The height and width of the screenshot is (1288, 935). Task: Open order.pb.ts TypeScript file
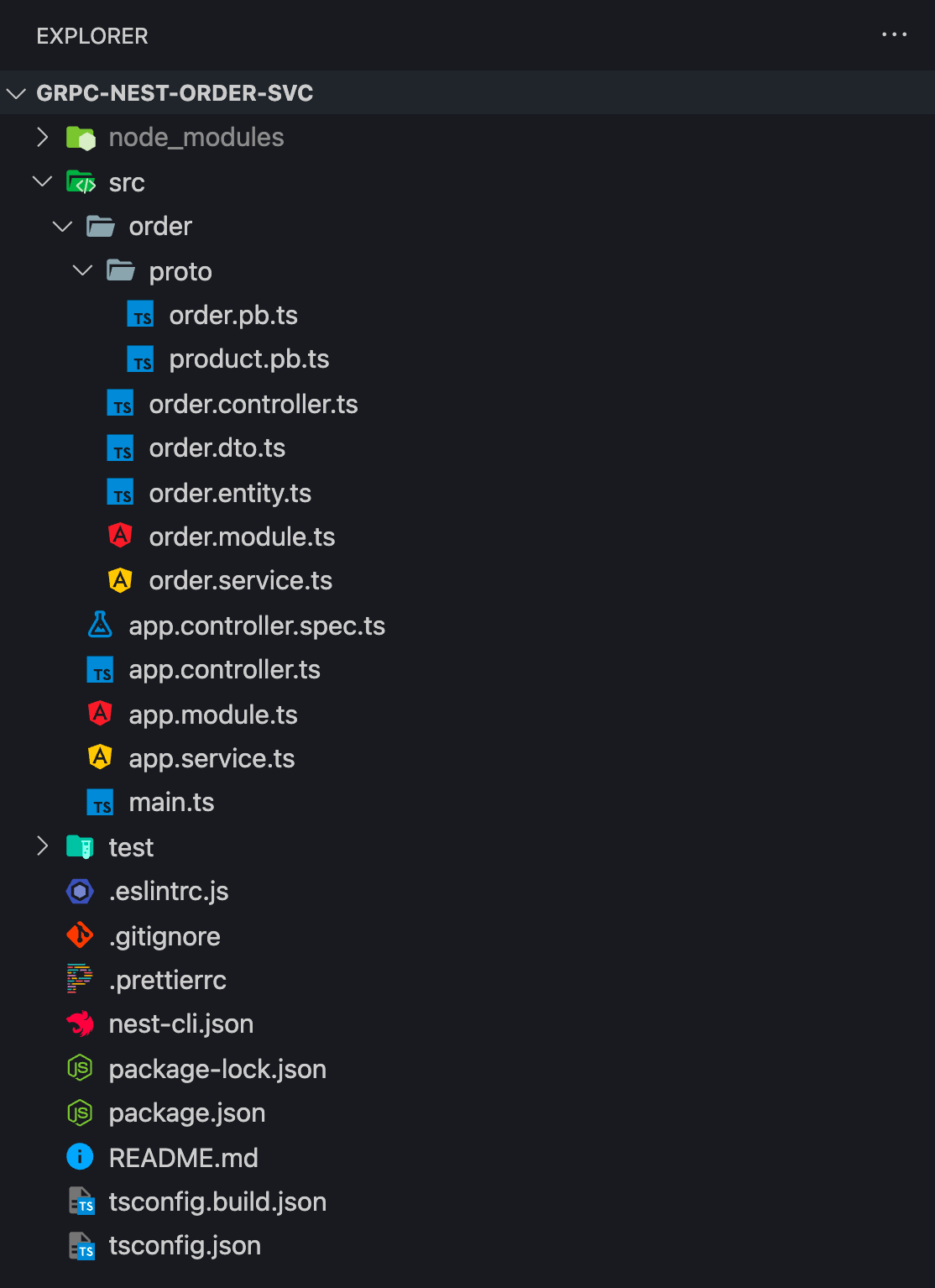coord(233,315)
